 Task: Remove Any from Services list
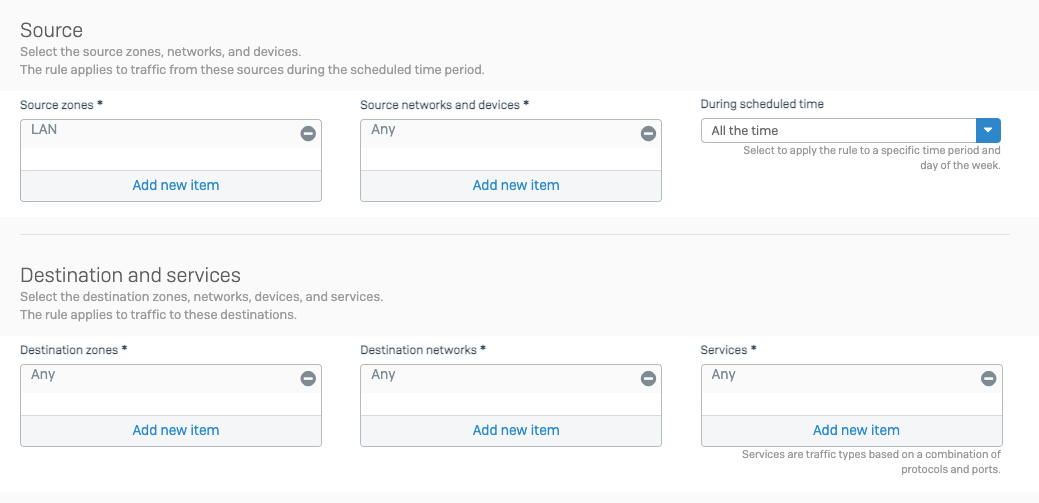[988, 378]
